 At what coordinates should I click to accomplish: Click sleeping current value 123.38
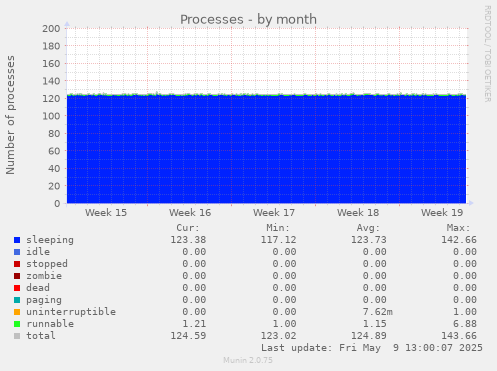[x=188, y=240]
